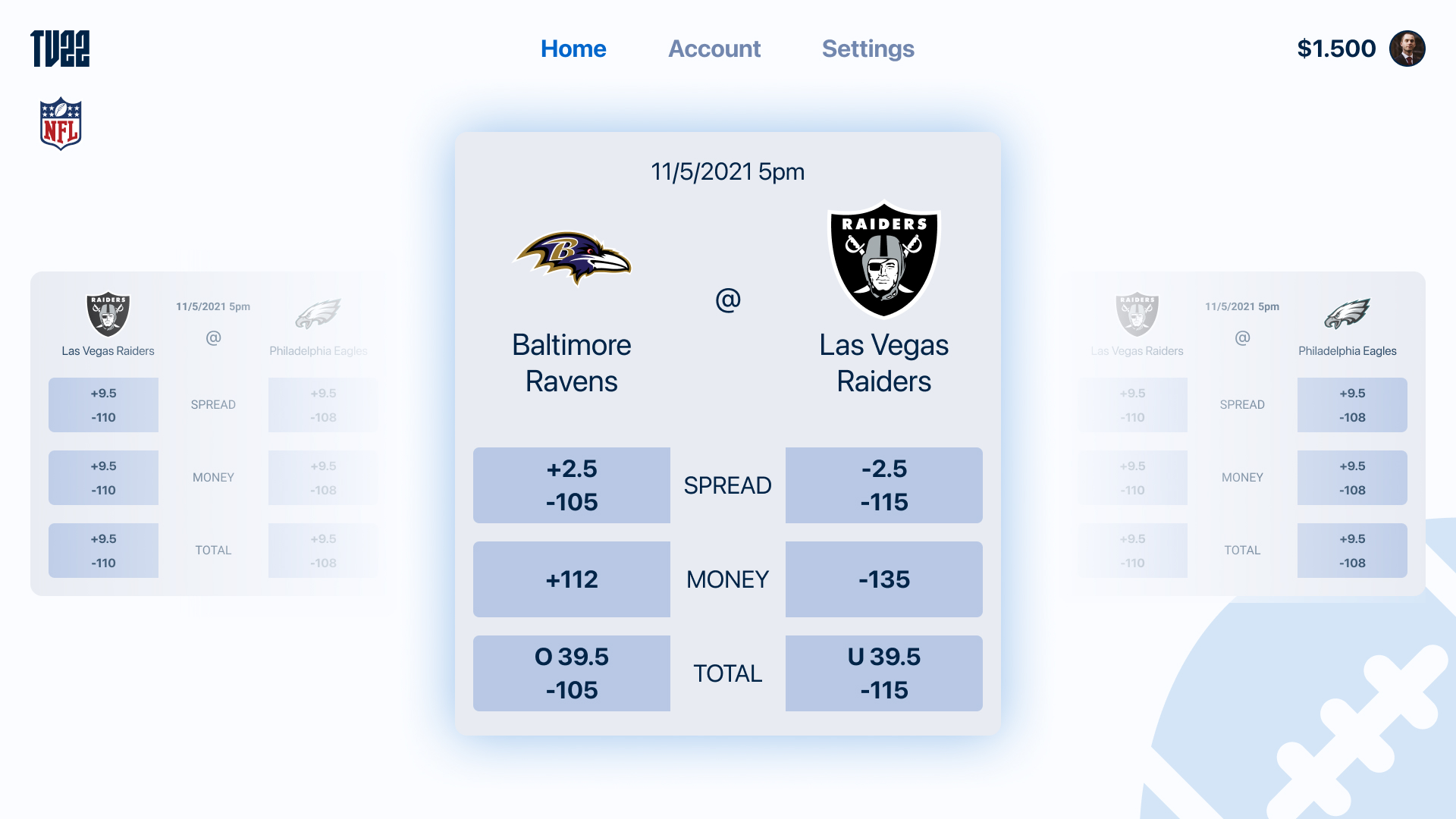1456x819 pixels.
Task: Click the large Las Vegas Raiders logo
Action: (883, 259)
